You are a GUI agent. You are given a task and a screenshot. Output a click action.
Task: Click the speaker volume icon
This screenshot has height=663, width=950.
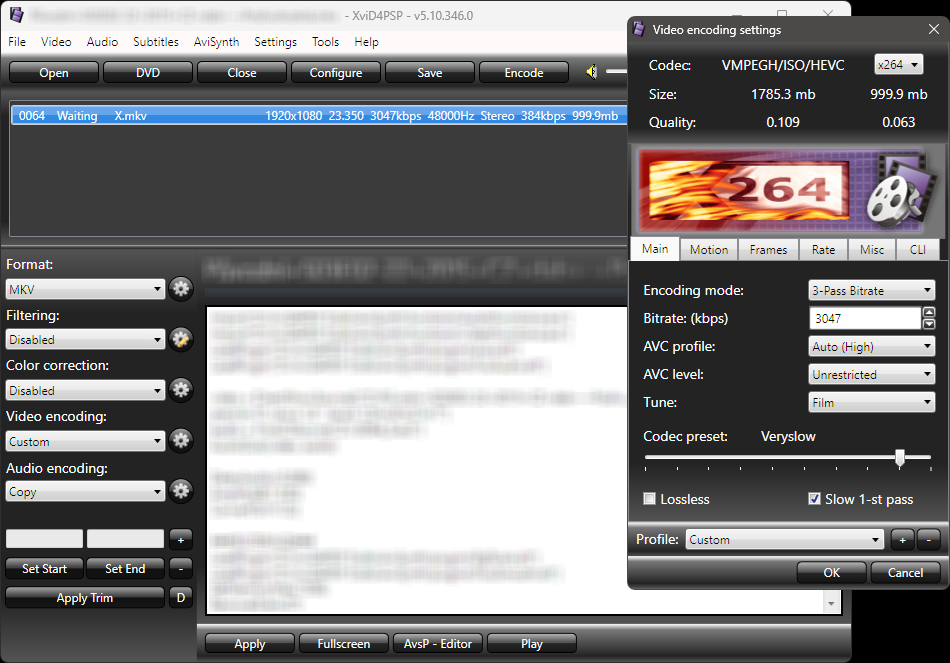[x=591, y=72]
